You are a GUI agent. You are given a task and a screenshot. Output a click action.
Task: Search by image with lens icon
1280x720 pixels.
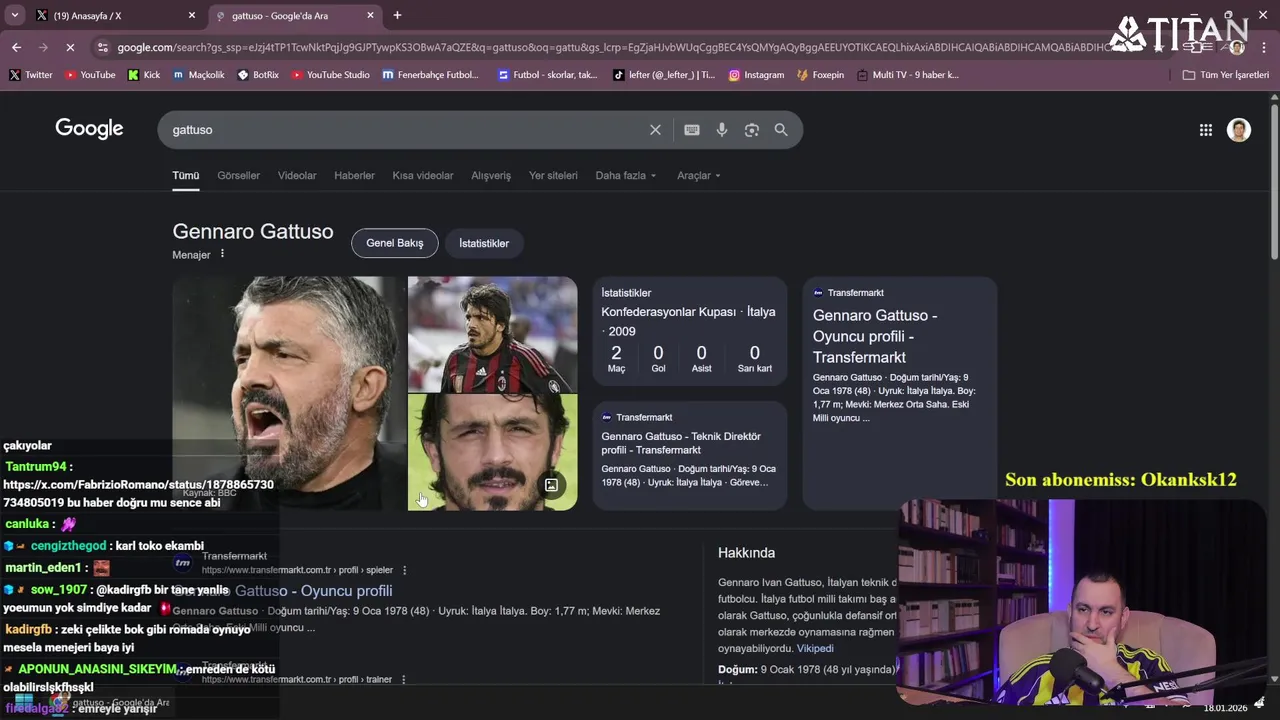coord(751,130)
